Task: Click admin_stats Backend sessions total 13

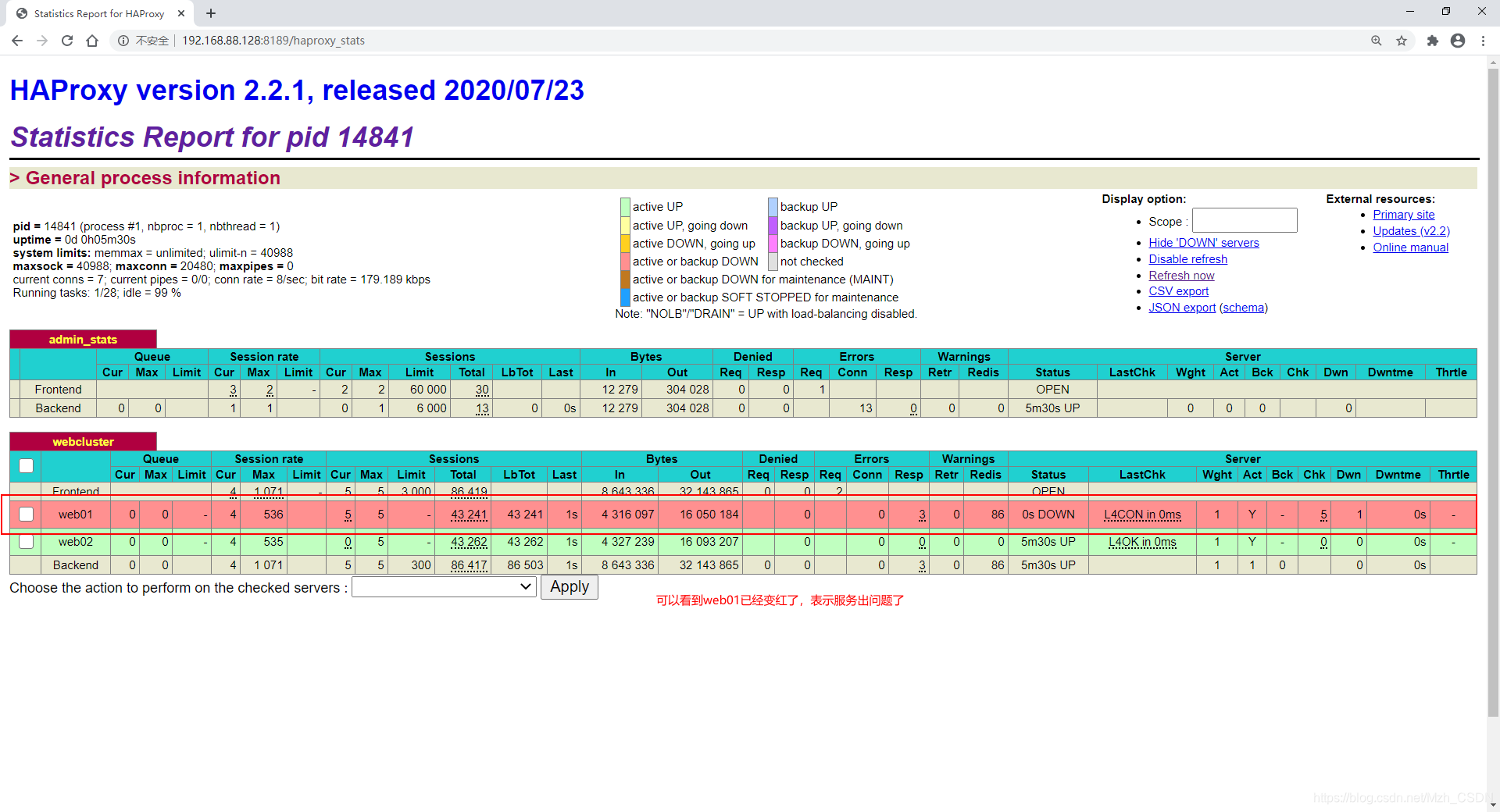Action: pyautogui.click(x=482, y=408)
